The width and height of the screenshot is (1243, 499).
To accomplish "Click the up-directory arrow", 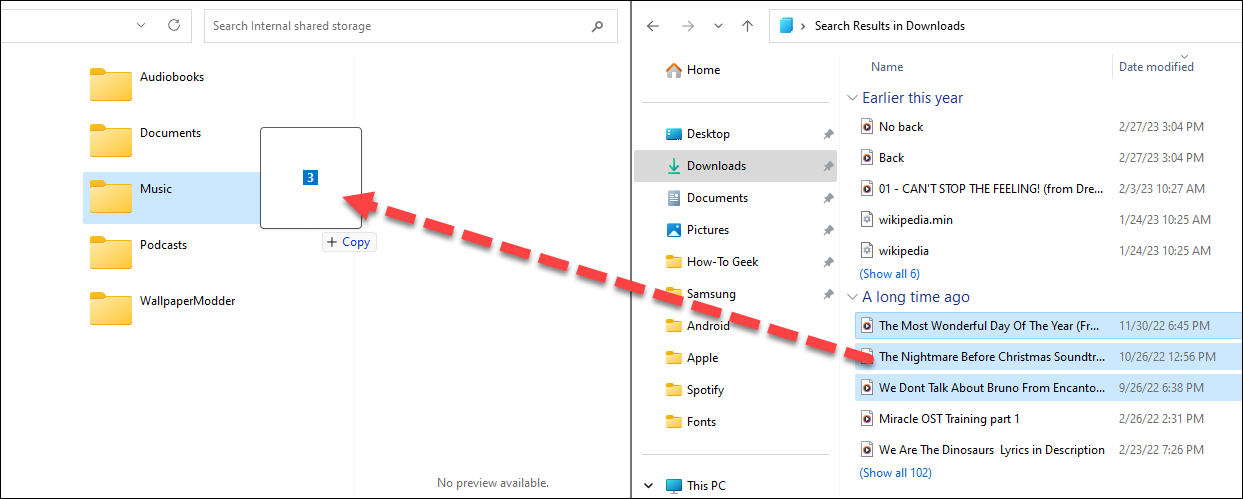I will coord(747,26).
